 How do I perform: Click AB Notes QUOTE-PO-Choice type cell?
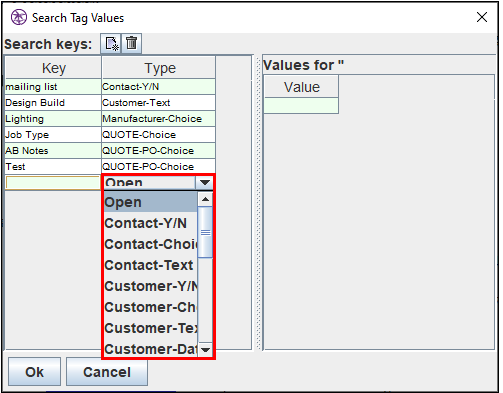pyautogui.click(x=159, y=151)
